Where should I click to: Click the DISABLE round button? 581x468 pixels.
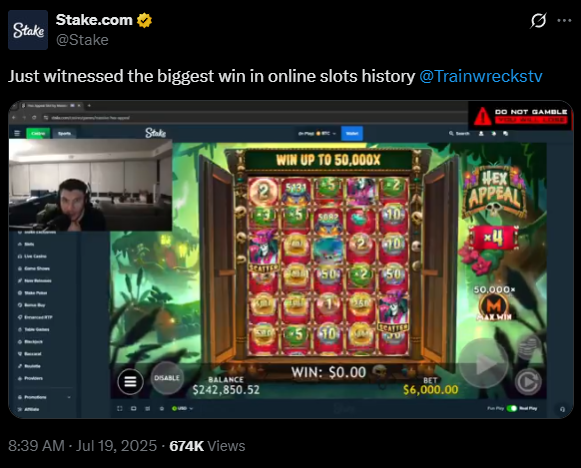click(x=167, y=378)
